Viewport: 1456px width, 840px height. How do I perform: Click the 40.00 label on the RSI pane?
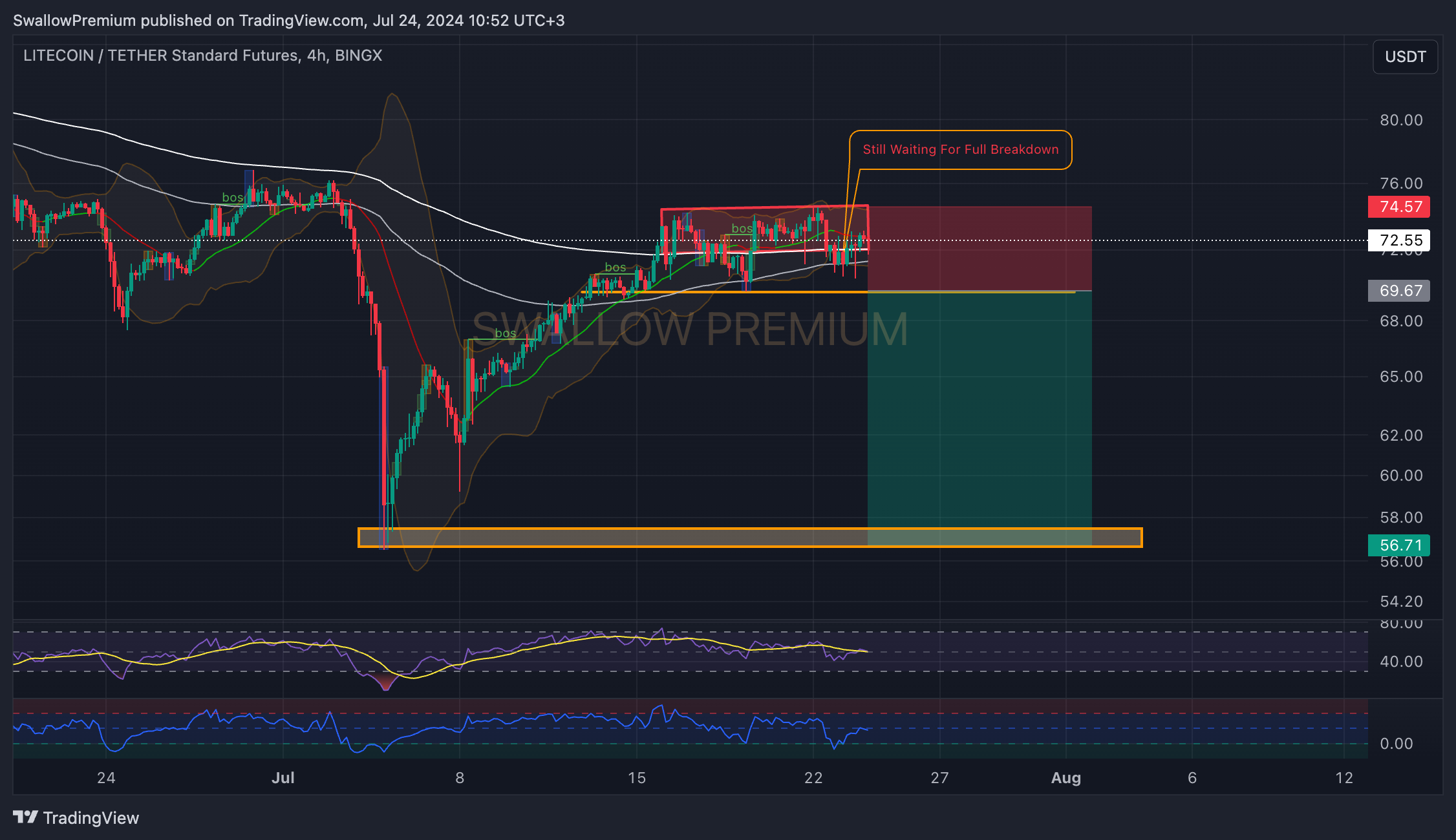click(1401, 662)
